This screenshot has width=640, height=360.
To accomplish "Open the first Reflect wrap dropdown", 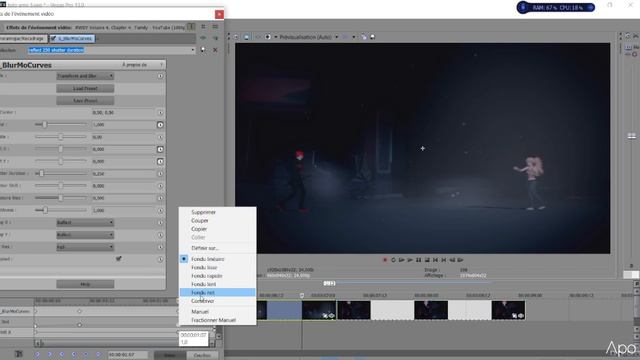I will pos(85,222).
